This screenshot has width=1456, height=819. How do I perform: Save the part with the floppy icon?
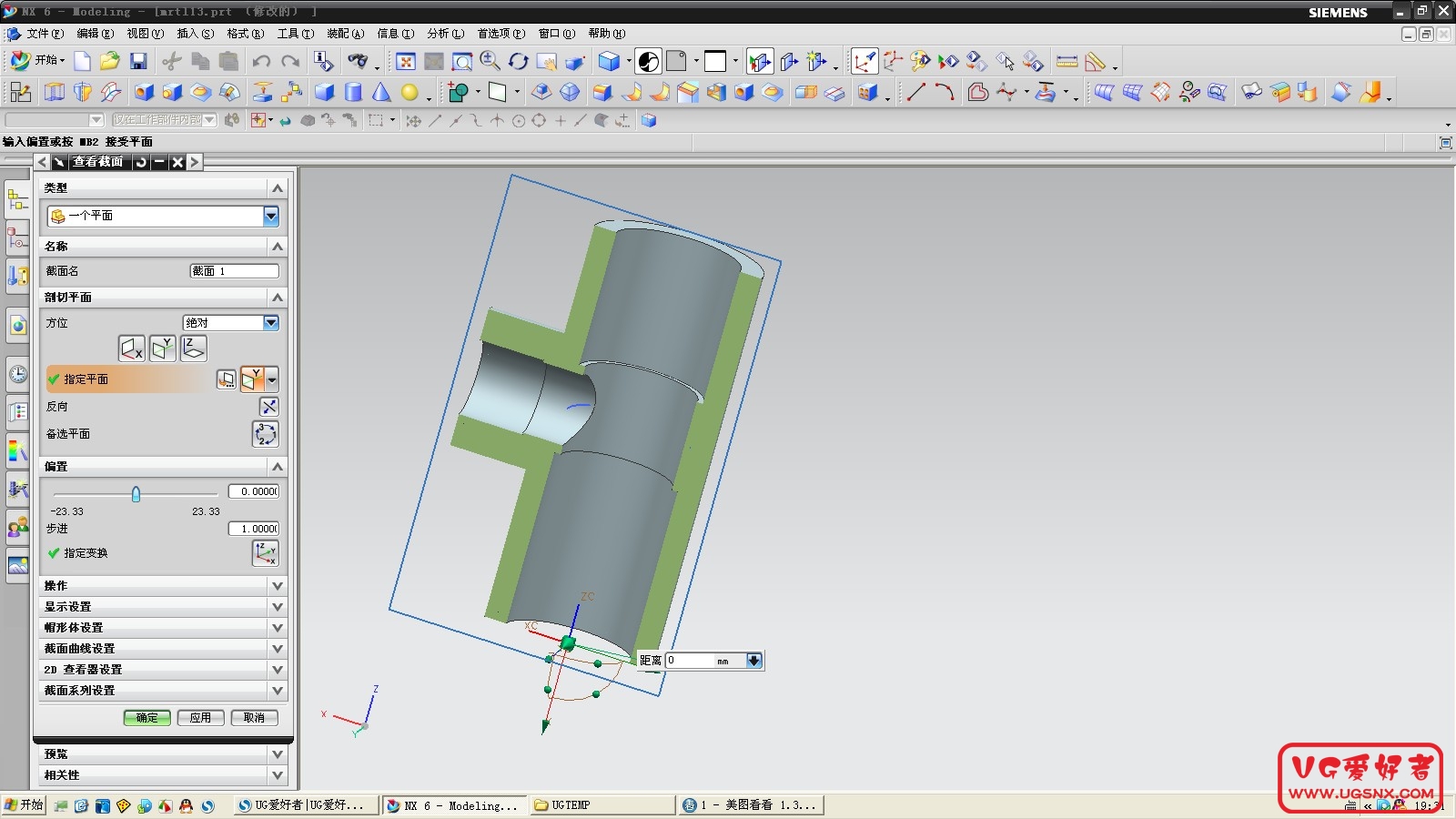(x=138, y=61)
